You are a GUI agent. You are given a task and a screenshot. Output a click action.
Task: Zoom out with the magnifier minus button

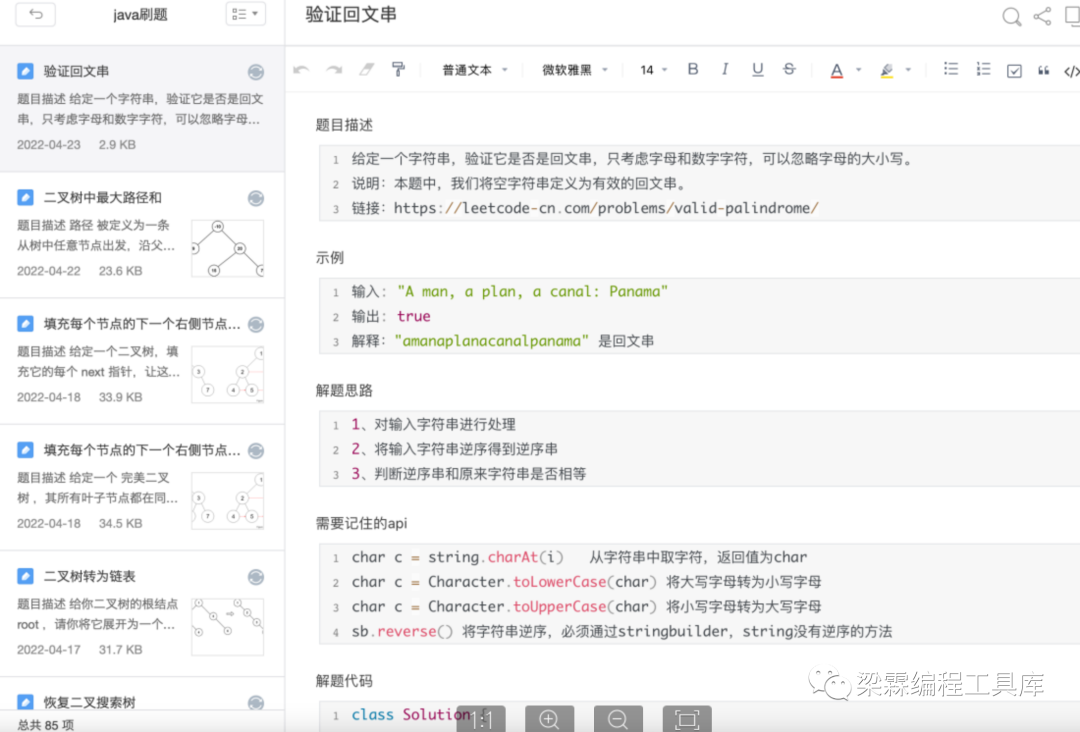pos(618,720)
